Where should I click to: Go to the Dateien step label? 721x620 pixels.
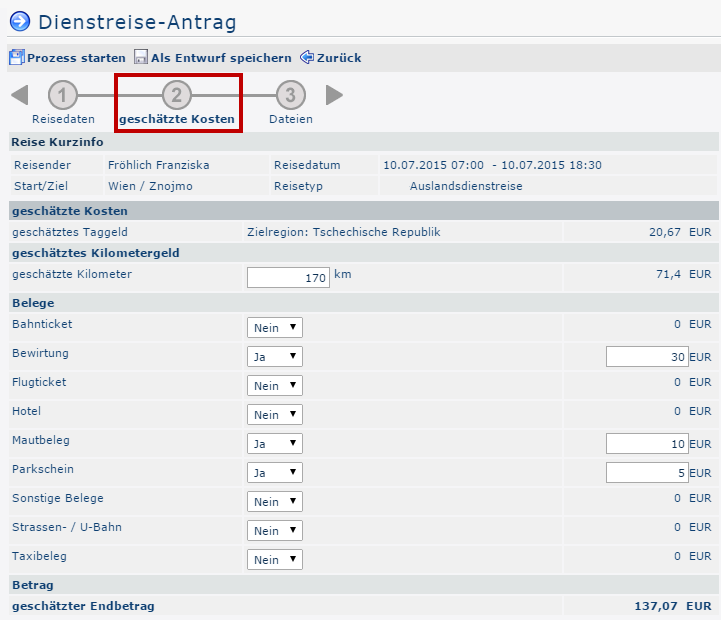coord(290,119)
